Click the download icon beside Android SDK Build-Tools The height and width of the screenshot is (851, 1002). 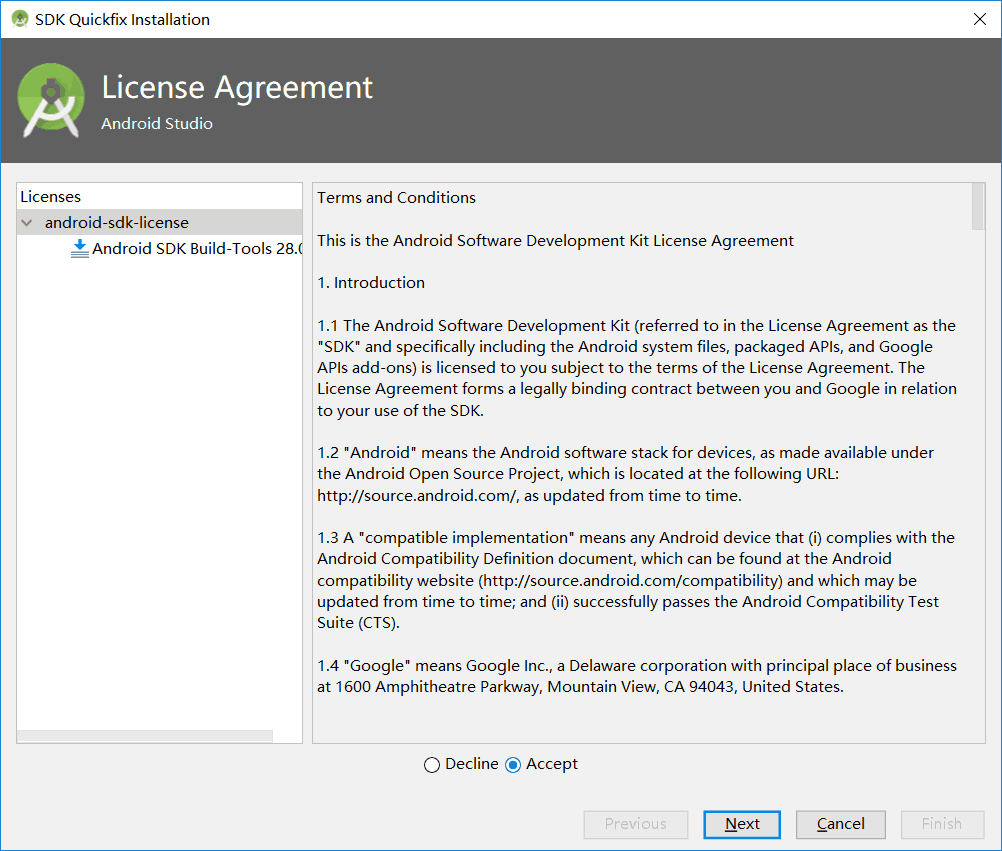click(x=79, y=249)
